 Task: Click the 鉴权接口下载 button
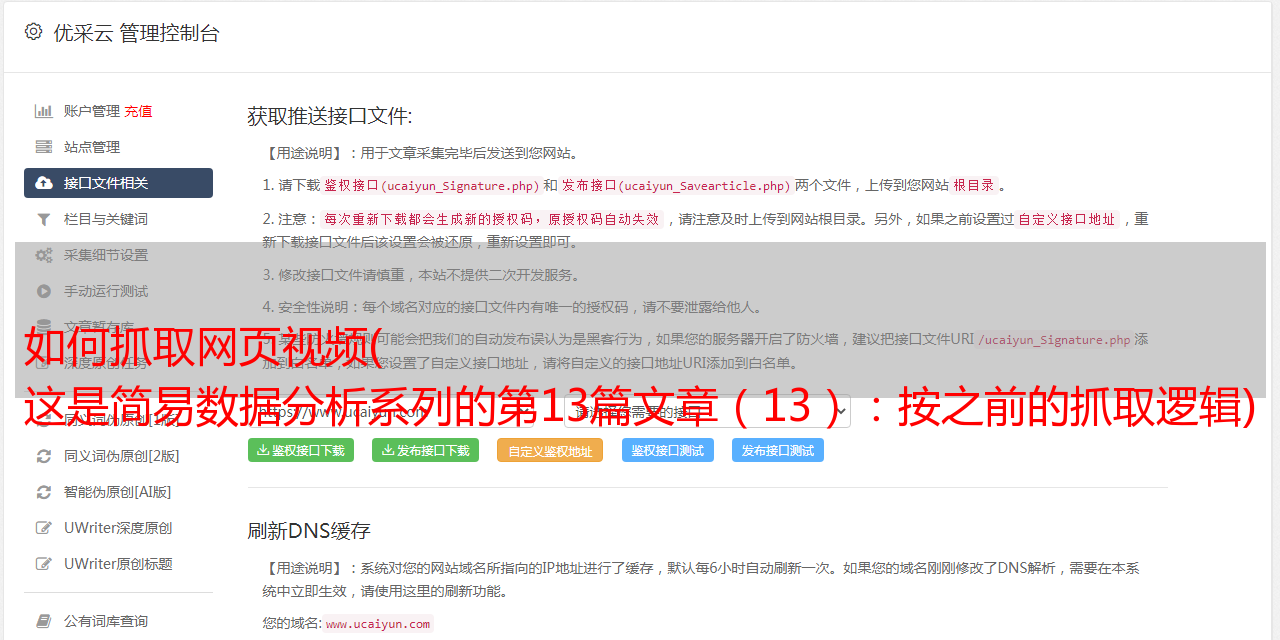tap(301, 450)
